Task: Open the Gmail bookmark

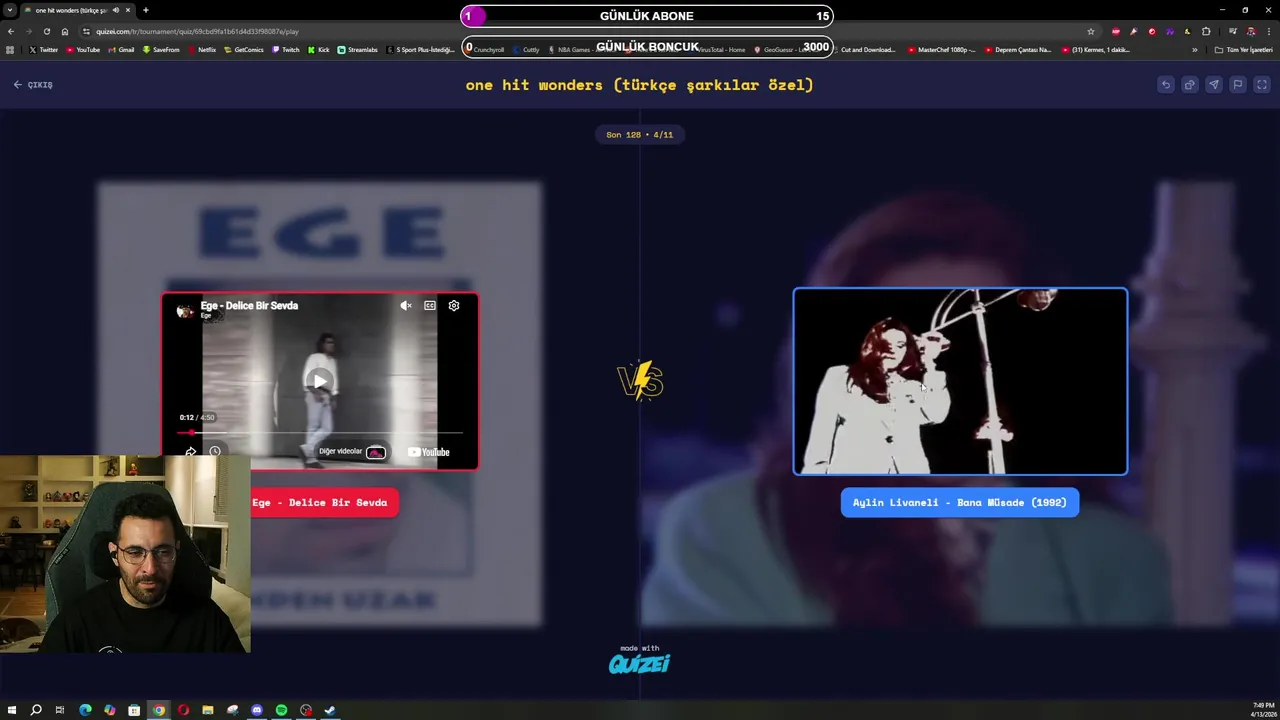Action: (x=121, y=49)
